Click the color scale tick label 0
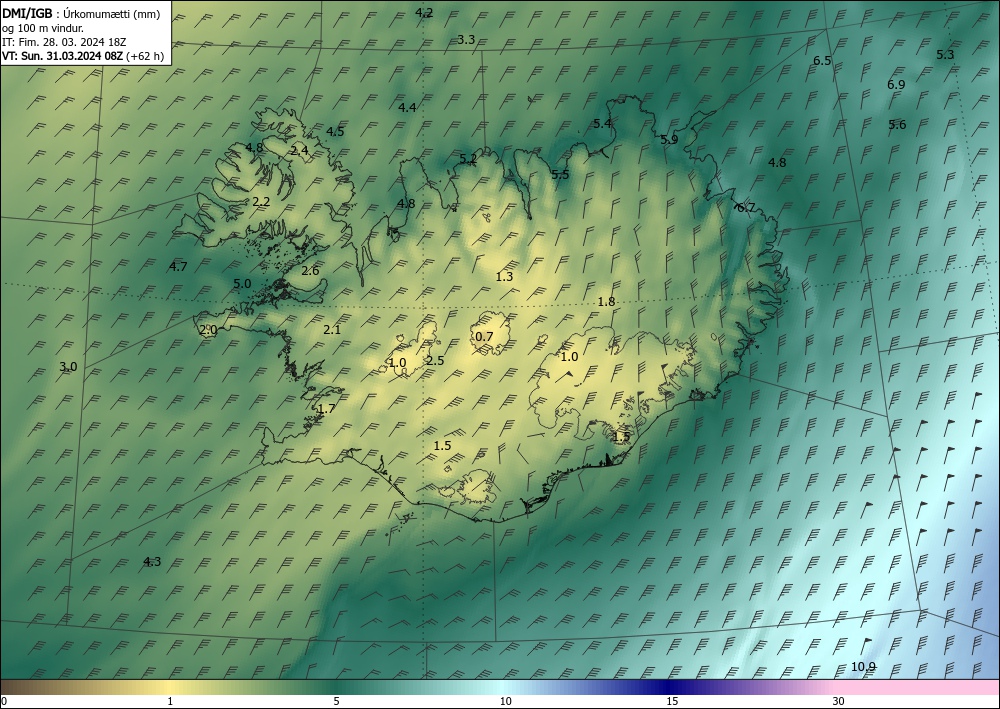1000x709 pixels. click(3, 701)
